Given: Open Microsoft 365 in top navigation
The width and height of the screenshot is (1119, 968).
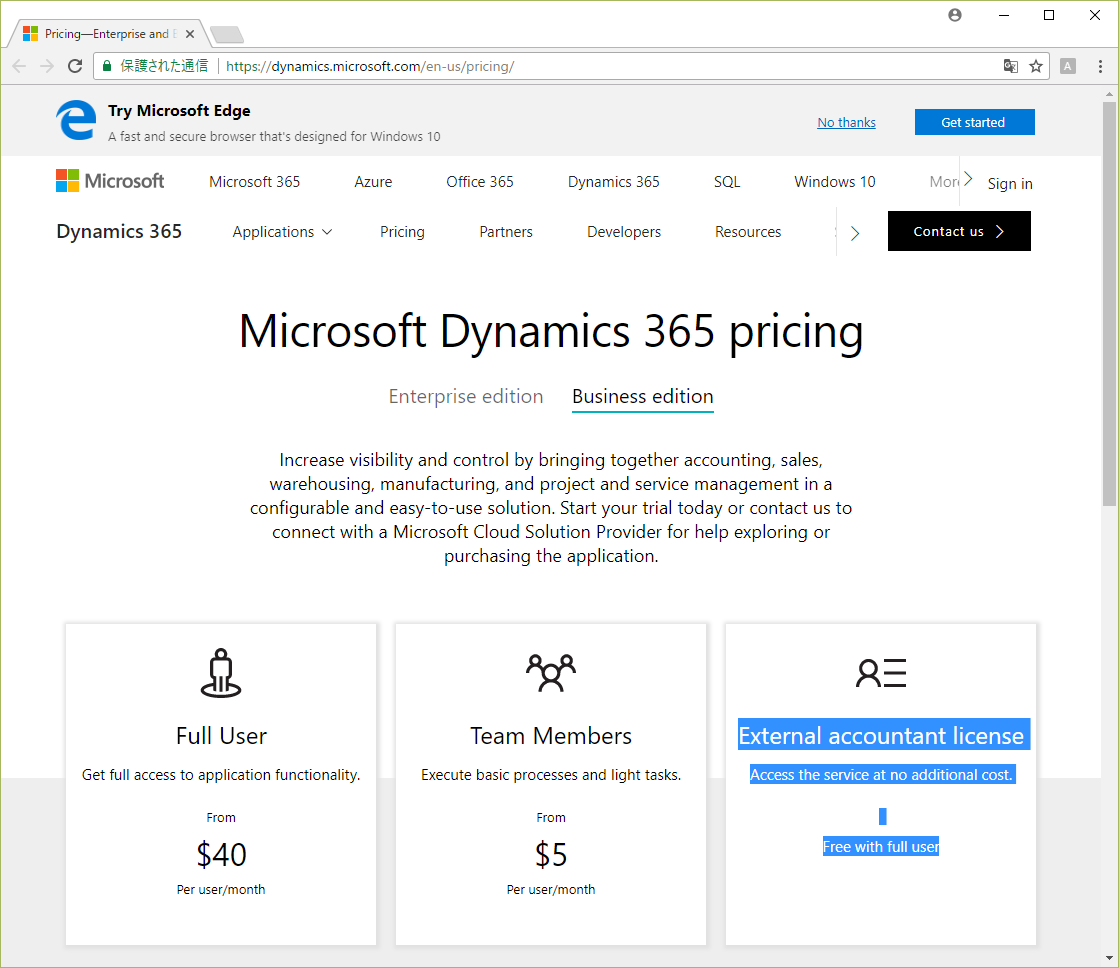Looking at the screenshot, I should [255, 182].
